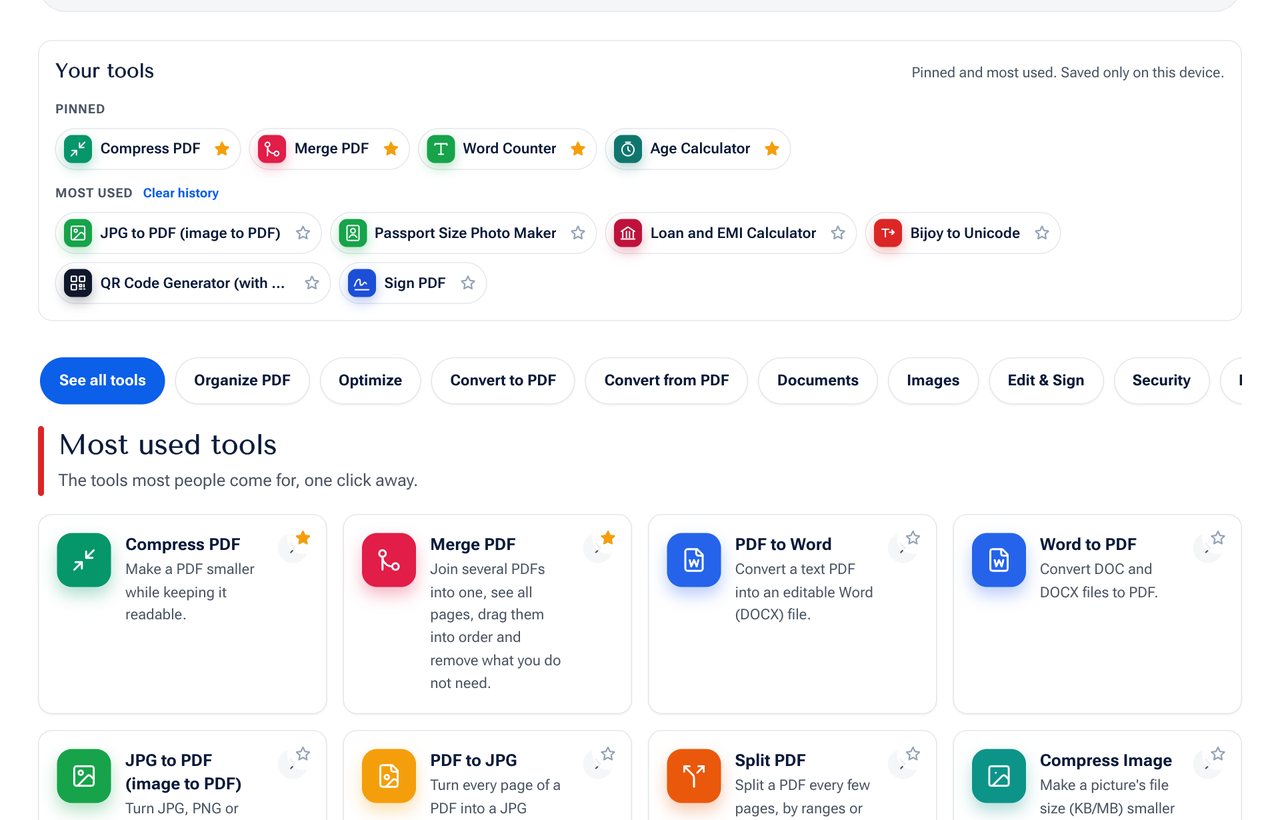Switch to the Organize PDF category
The width and height of the screenshot is (1280, 820).
pyautogui.click(x=242, y=381)
